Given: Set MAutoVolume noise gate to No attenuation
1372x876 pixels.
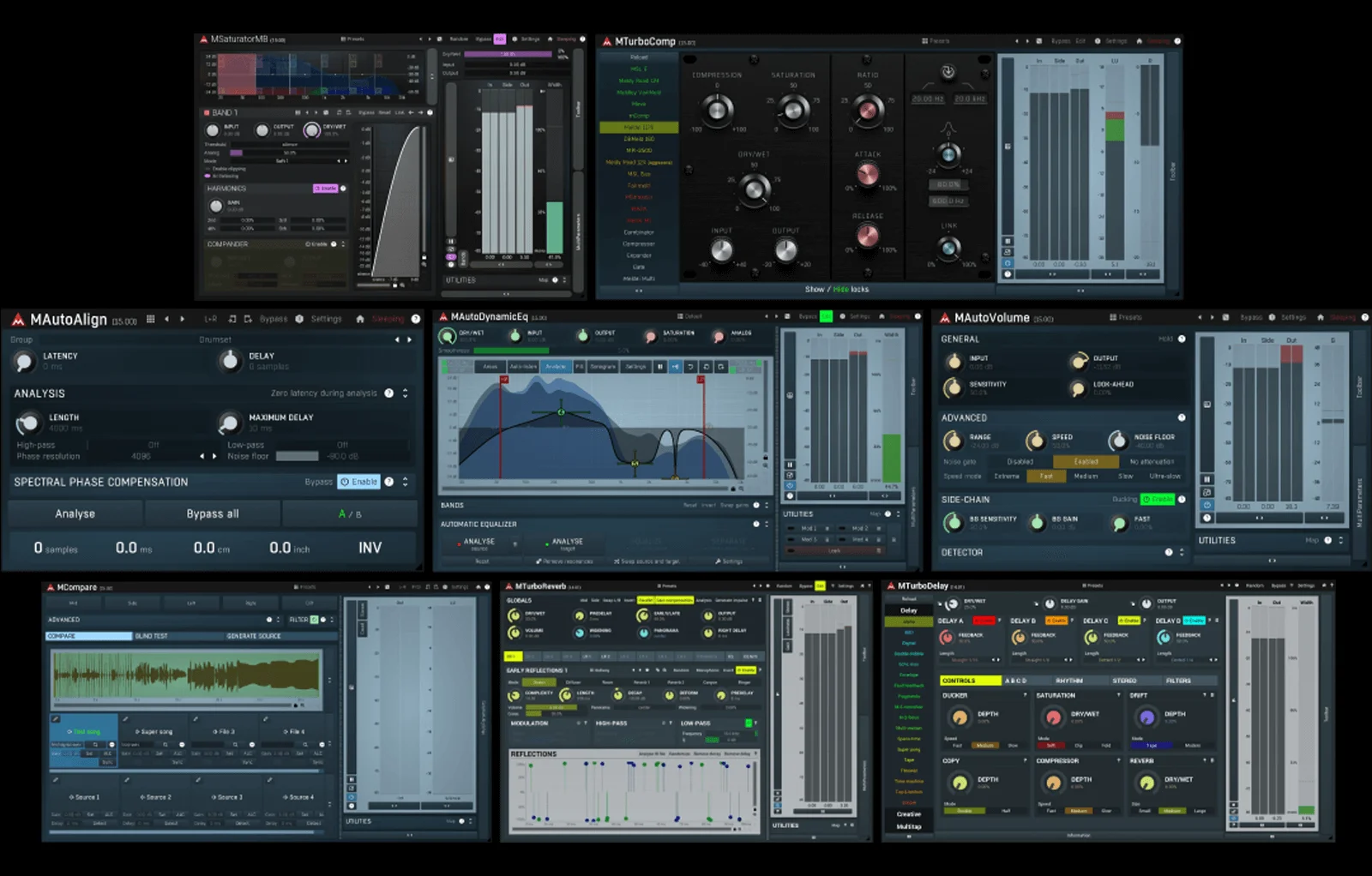Looking at the screenshot, I should click(1152, 462).
